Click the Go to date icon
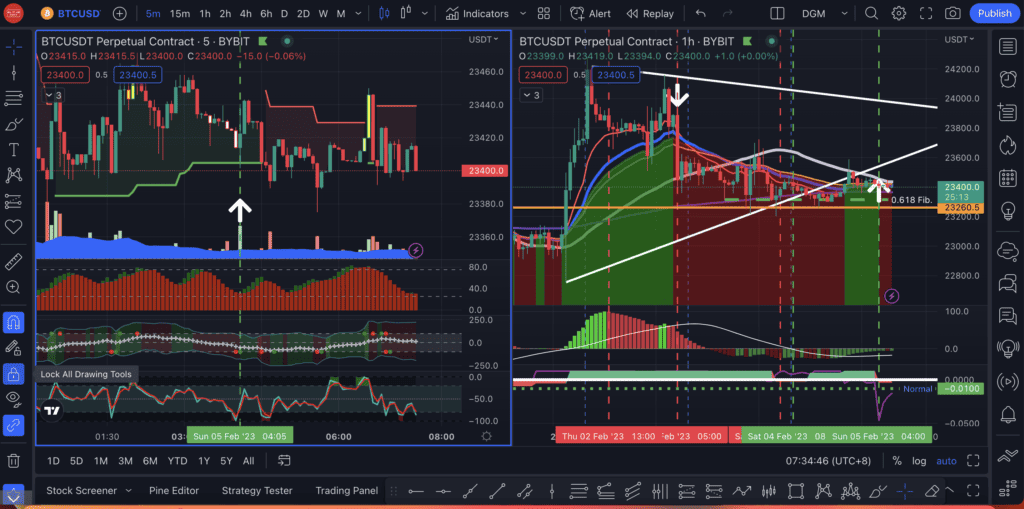Screen dimensions: 1024x509 tap(283, 461)
